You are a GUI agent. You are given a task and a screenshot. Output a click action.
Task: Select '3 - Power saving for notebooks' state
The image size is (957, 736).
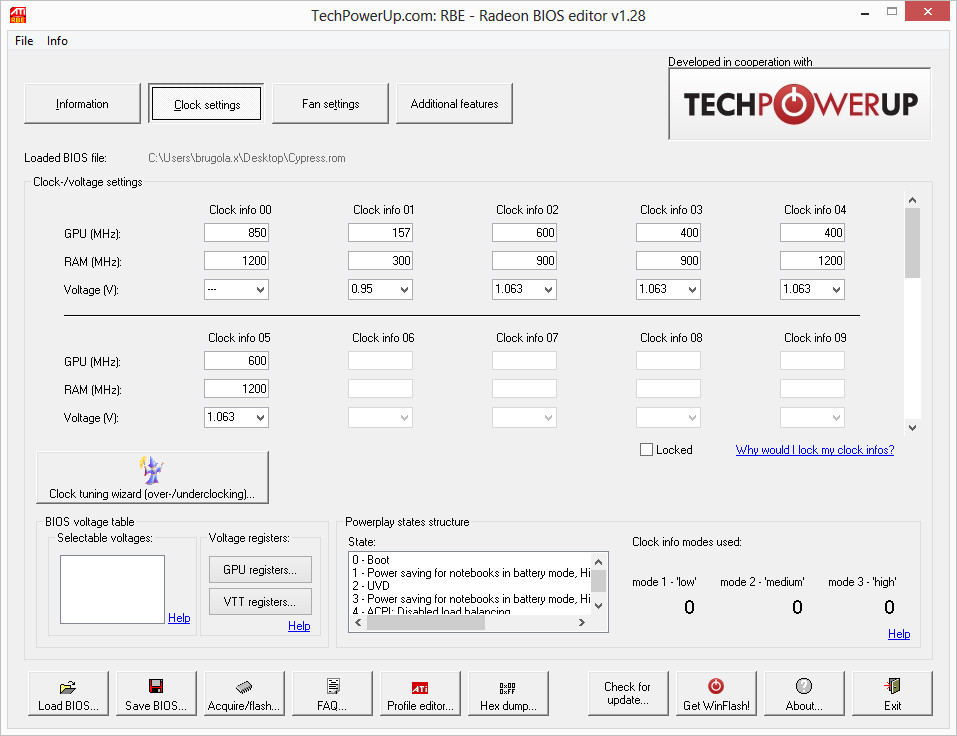point(471,599)
